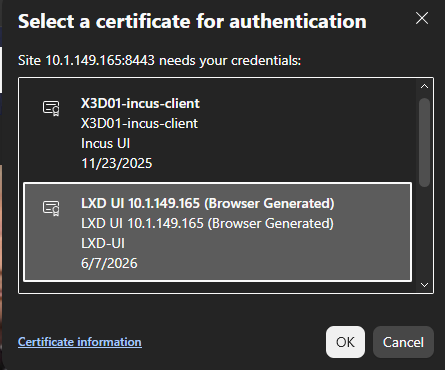This screenshot has width=445, height=370.
Task: Click the certificate icon beside LXD UI entry
Action: [51, 208]
